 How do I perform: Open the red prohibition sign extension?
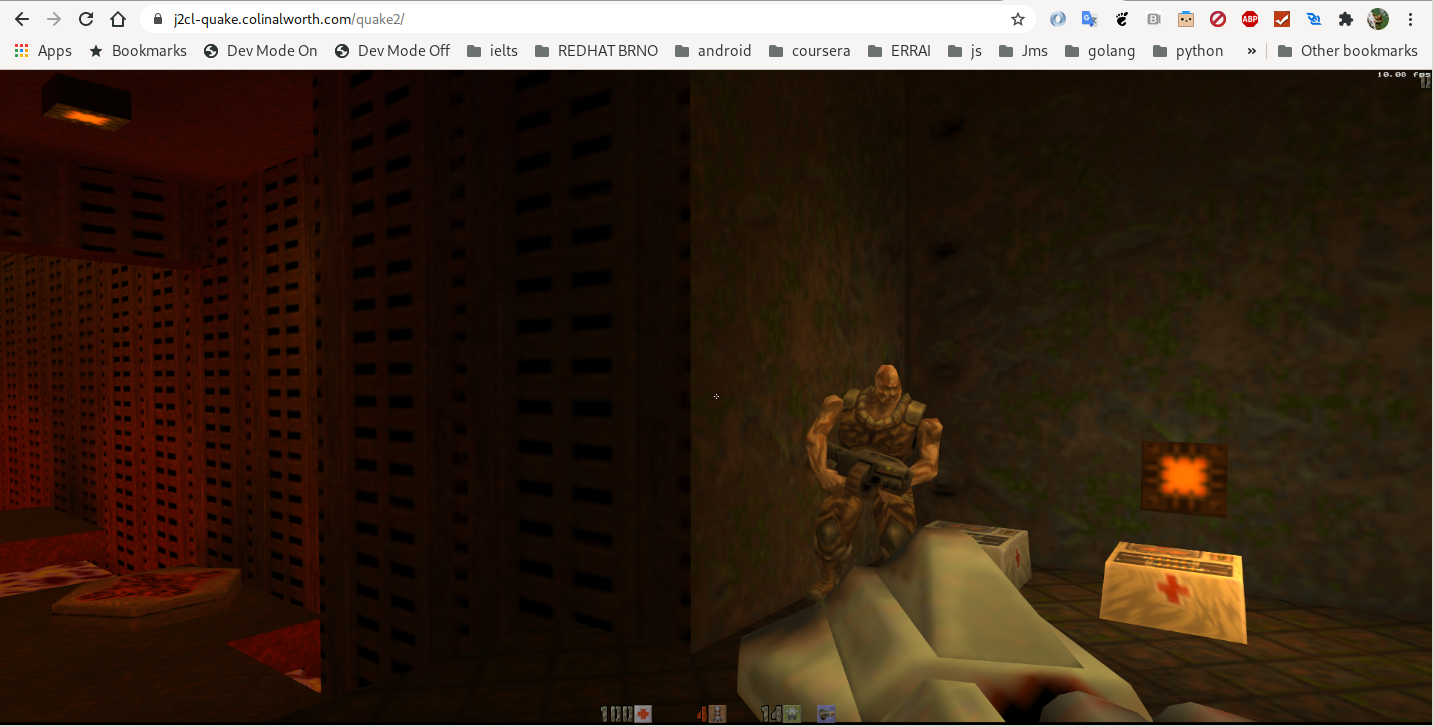click(x=1218, y=19)
